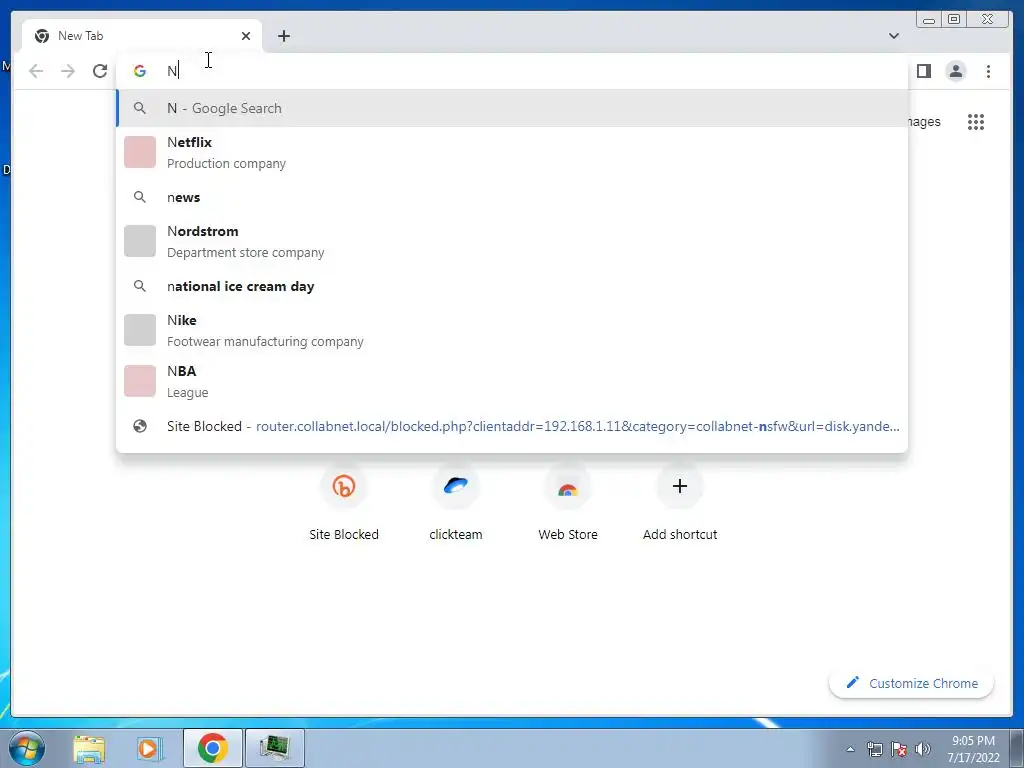Click the Netflix thumbnail image

[x=140, y=152]
